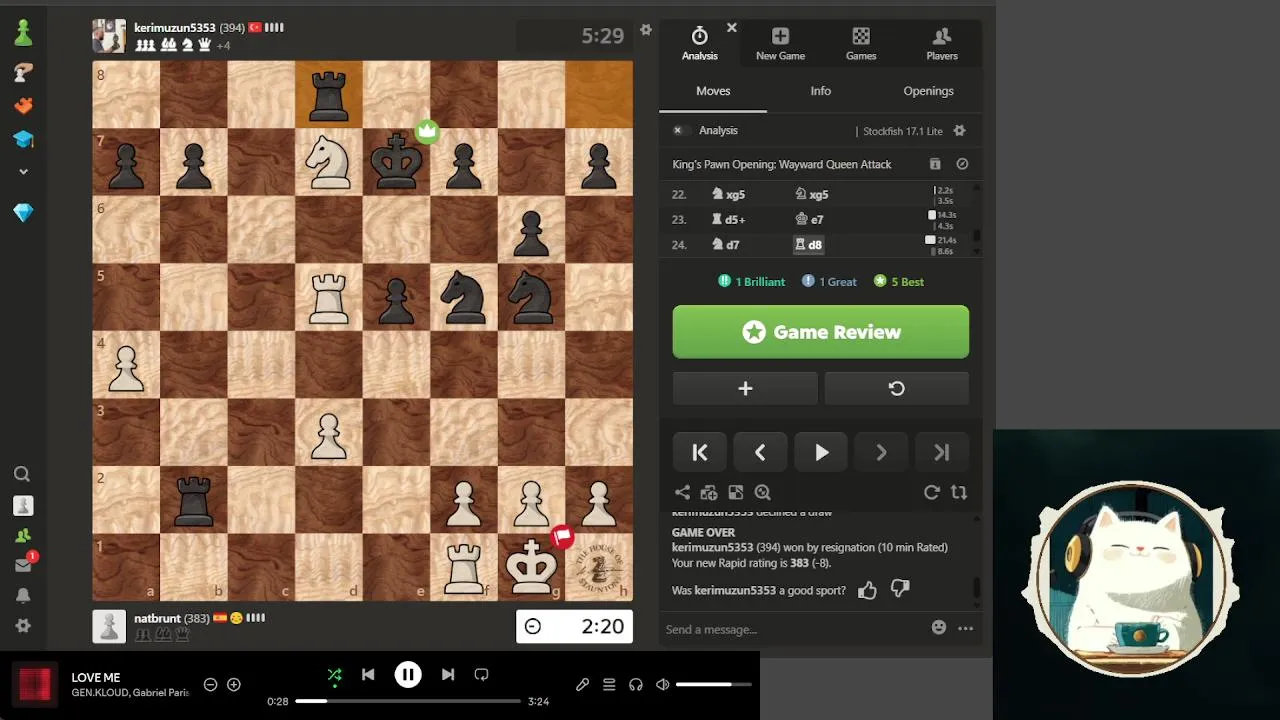1280x720 pixels.
Task: Click the Chess.com pawn logo in the sidebar
Action: 23,32
